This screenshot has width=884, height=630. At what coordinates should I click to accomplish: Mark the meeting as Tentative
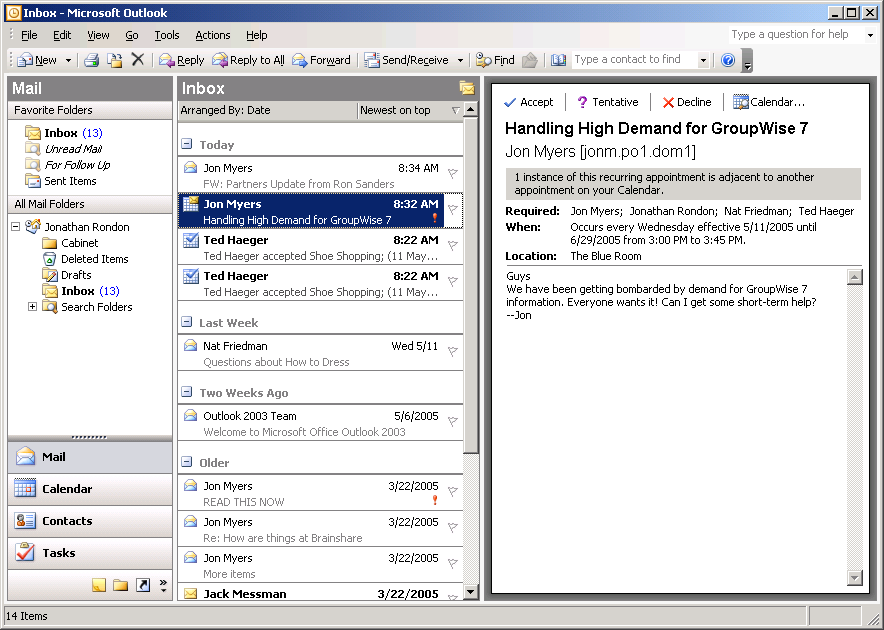pos(608,102)
